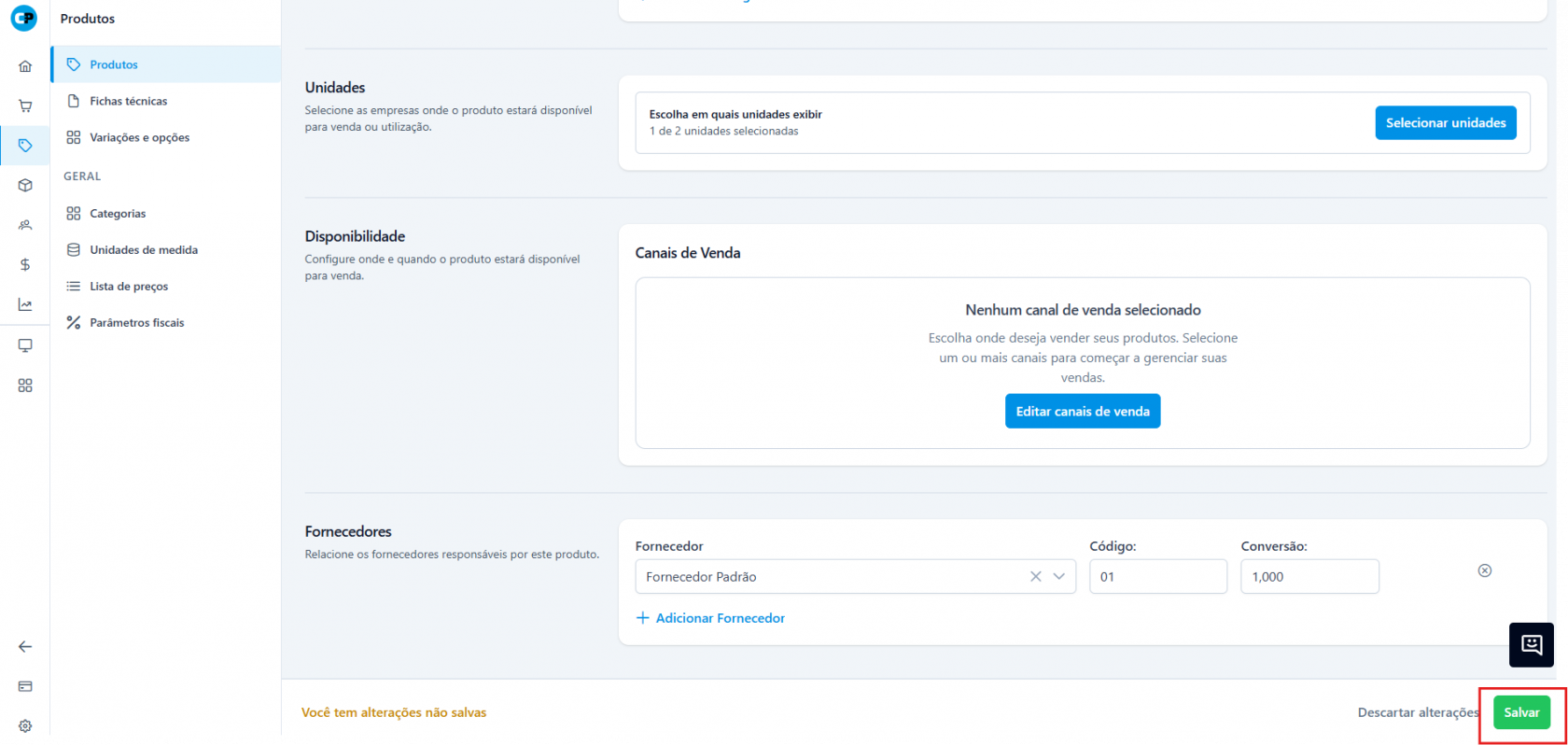1568x745 pixels.
Task: Remove supplier row with circled X icon
Action: (1484, 570)
